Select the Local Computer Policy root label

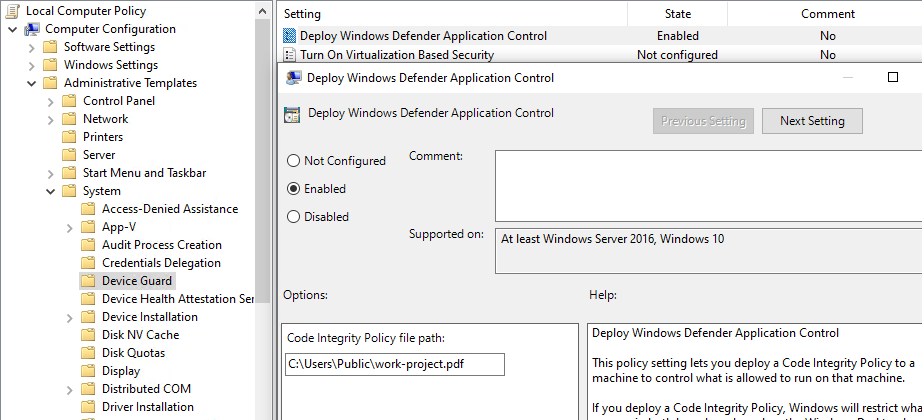pos(86,11)
